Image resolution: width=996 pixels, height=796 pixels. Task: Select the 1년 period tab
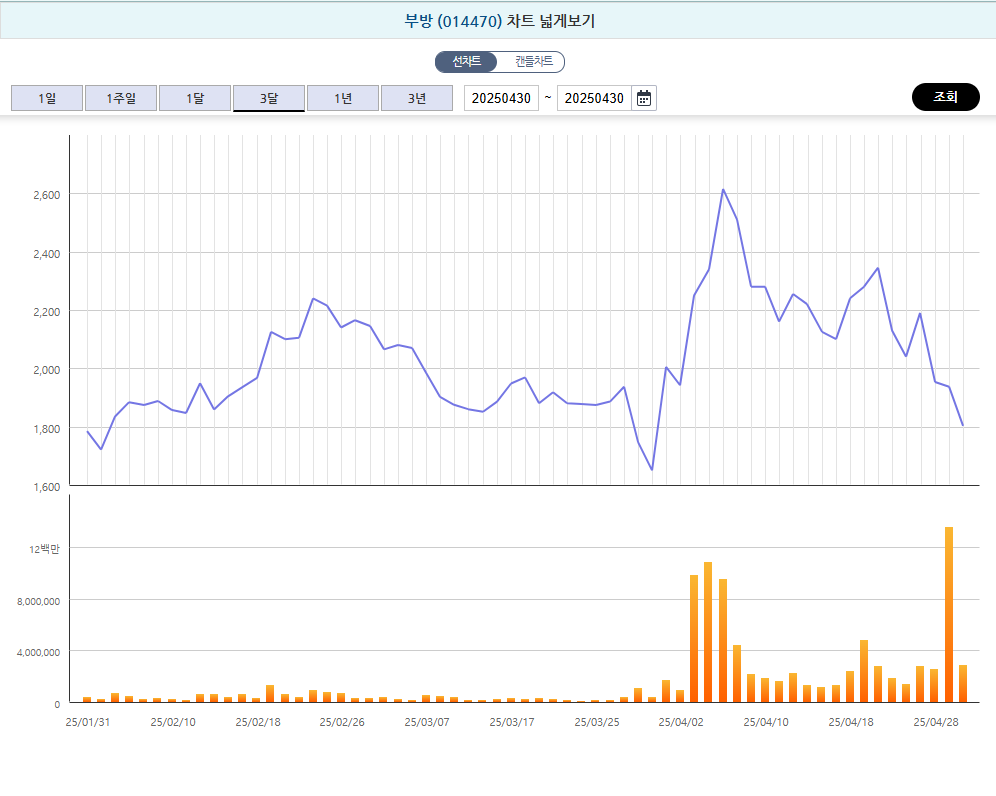click(343, 98)
